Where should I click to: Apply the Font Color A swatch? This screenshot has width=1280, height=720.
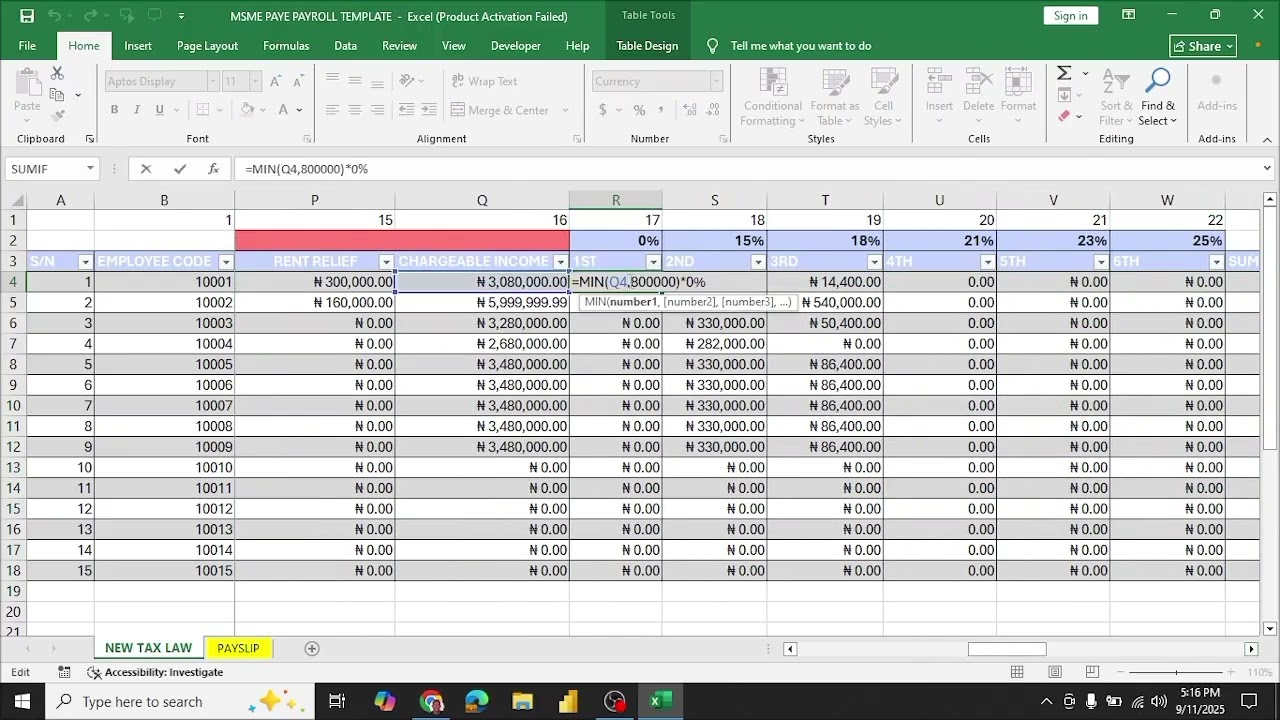[284, 110]
